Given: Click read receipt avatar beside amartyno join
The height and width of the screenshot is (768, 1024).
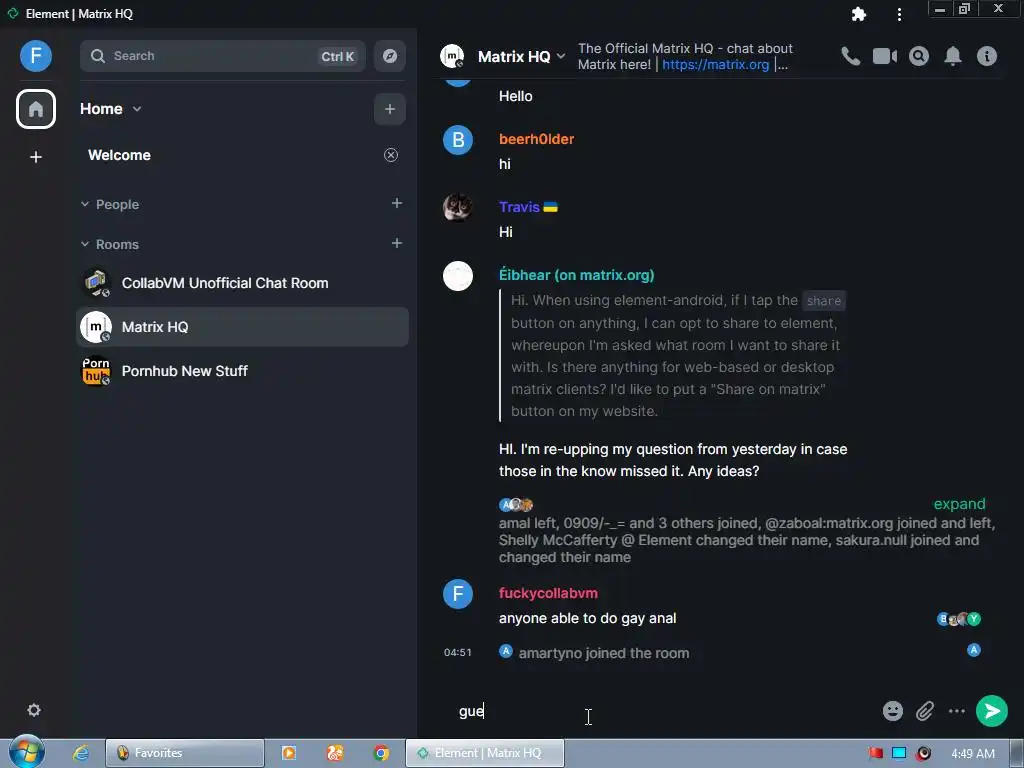Looking at the screenshot, I should tap(974, 650).
